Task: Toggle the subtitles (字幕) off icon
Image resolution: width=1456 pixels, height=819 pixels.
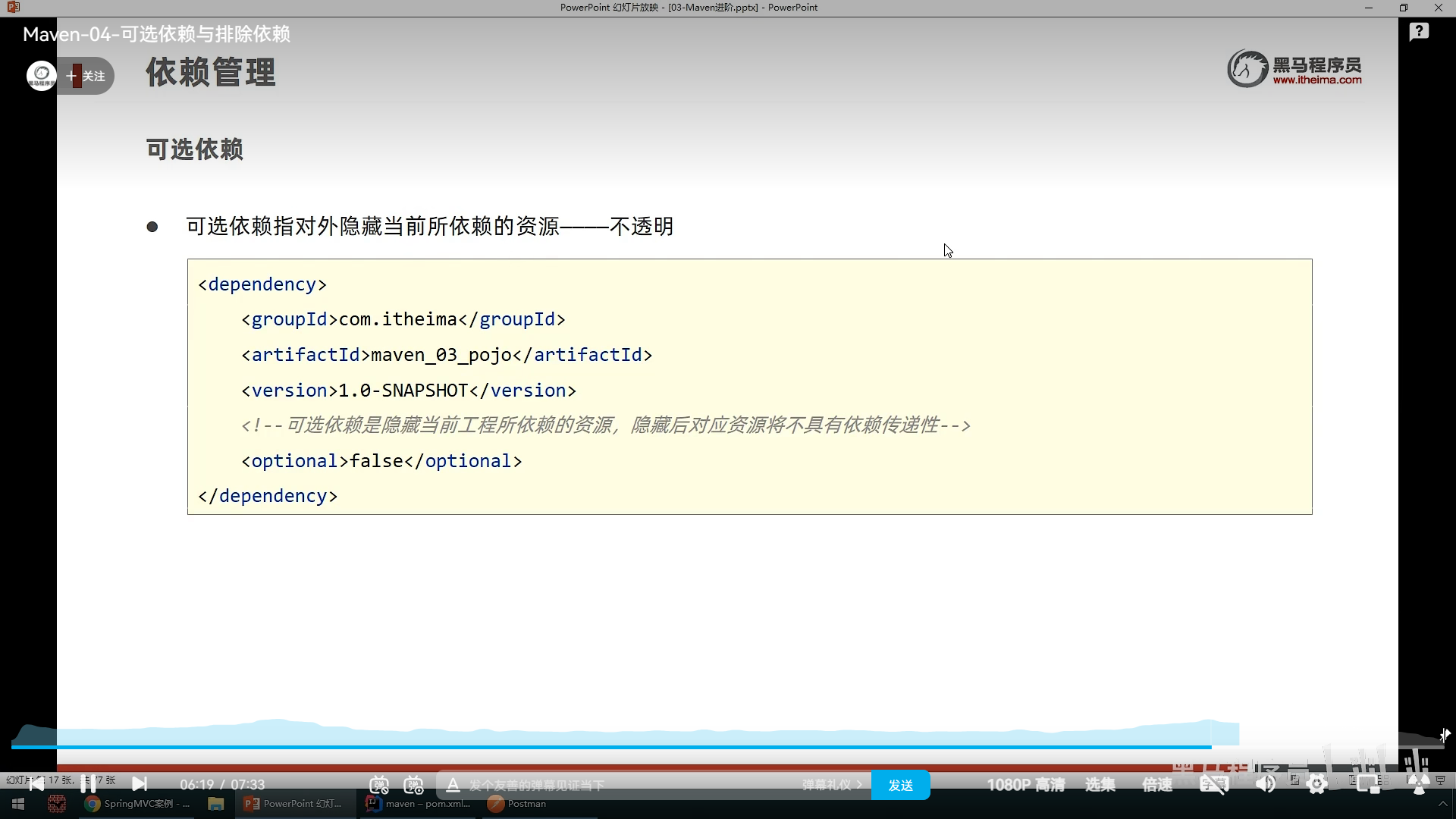Action: (x=1213, y=785)
